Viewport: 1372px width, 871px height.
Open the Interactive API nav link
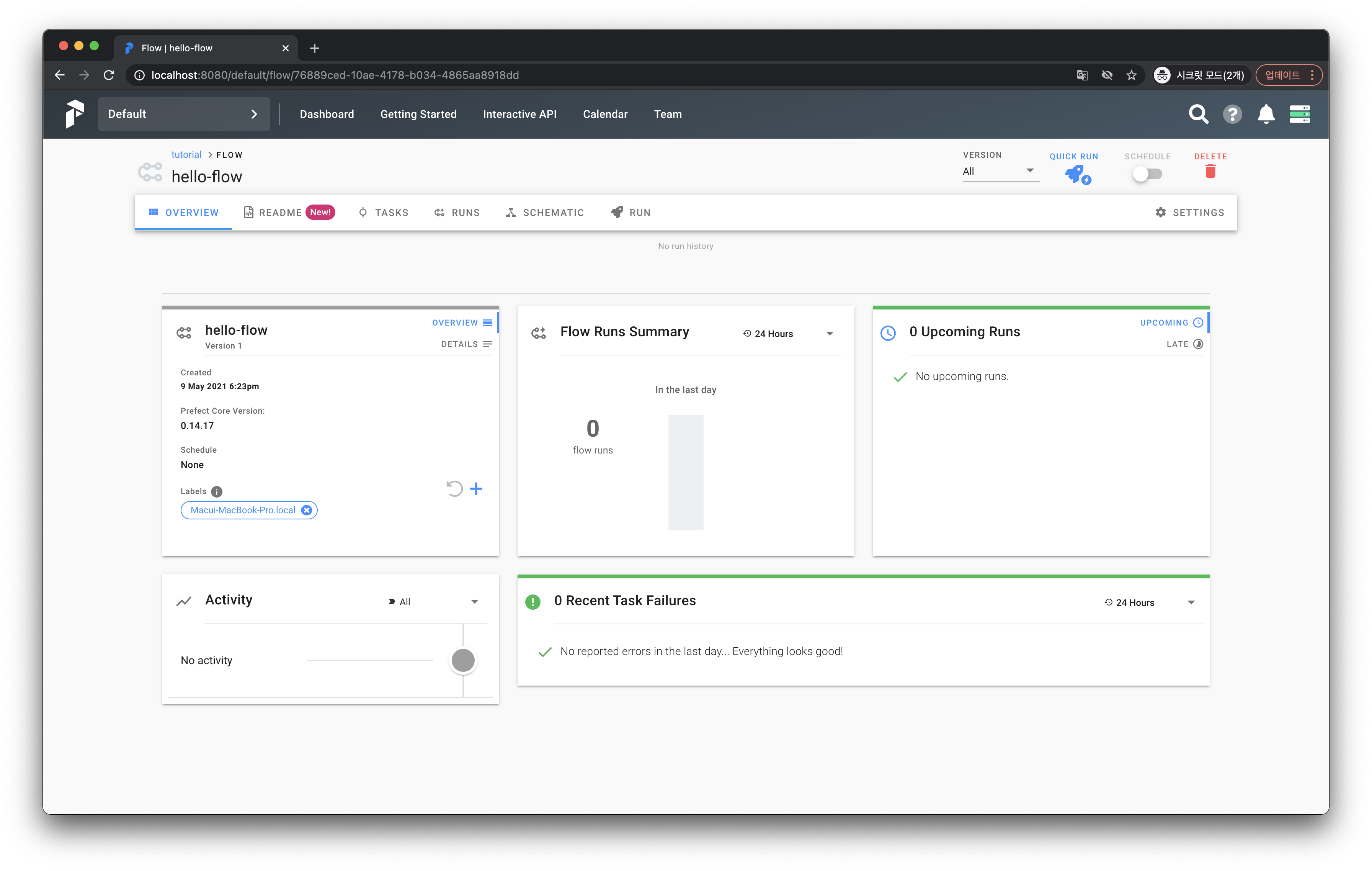[519, 114]
